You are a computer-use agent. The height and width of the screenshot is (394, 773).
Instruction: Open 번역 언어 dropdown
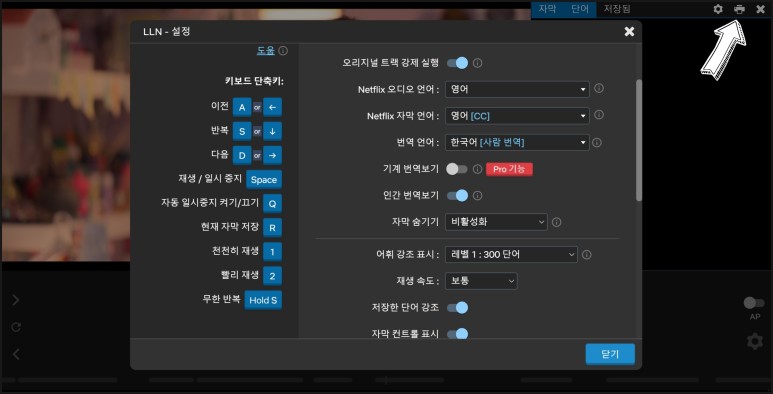coord(517,143)
